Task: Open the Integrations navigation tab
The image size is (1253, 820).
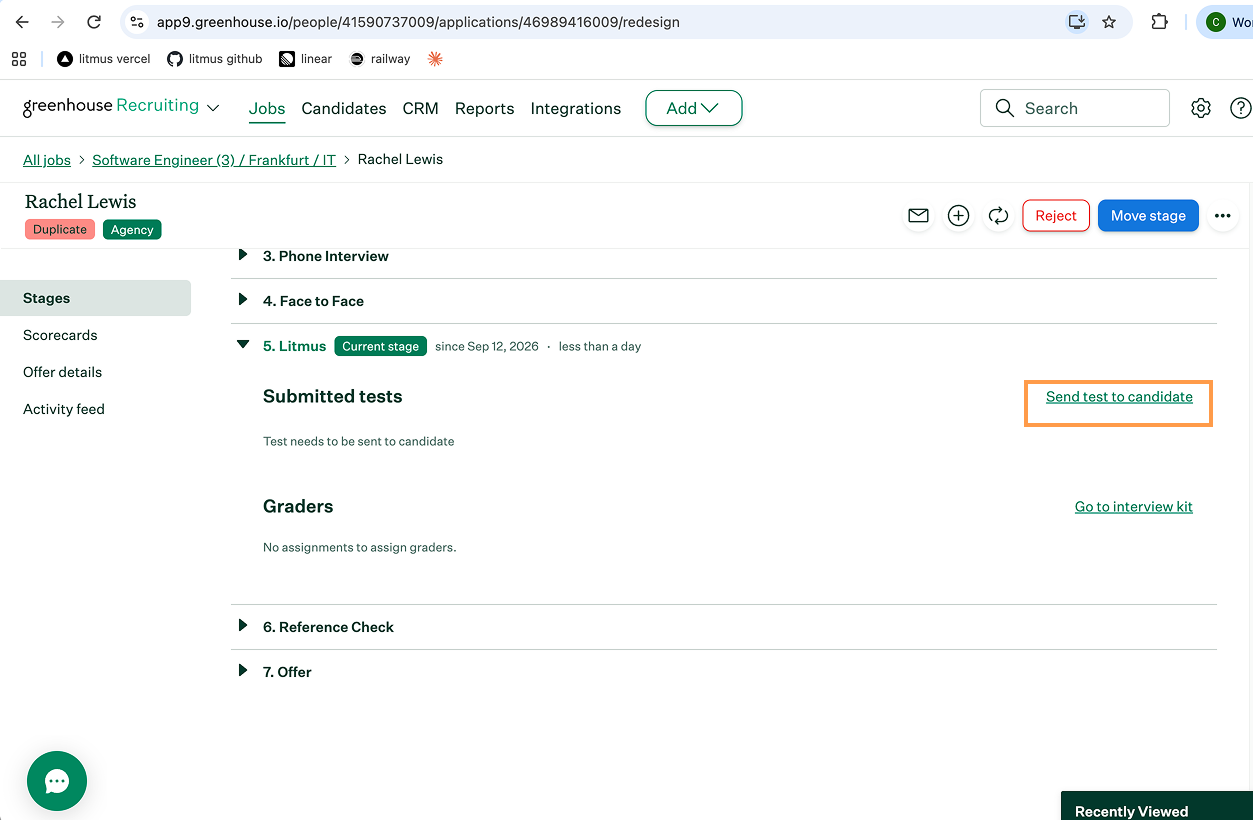Action: tap(576, 108)
